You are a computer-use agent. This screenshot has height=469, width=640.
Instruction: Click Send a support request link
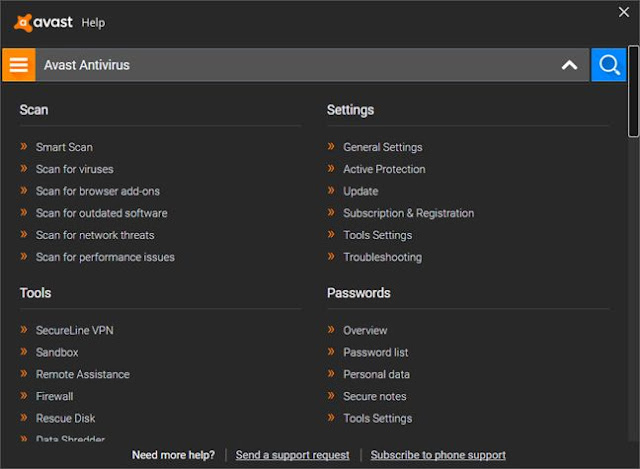coord(292,455)
